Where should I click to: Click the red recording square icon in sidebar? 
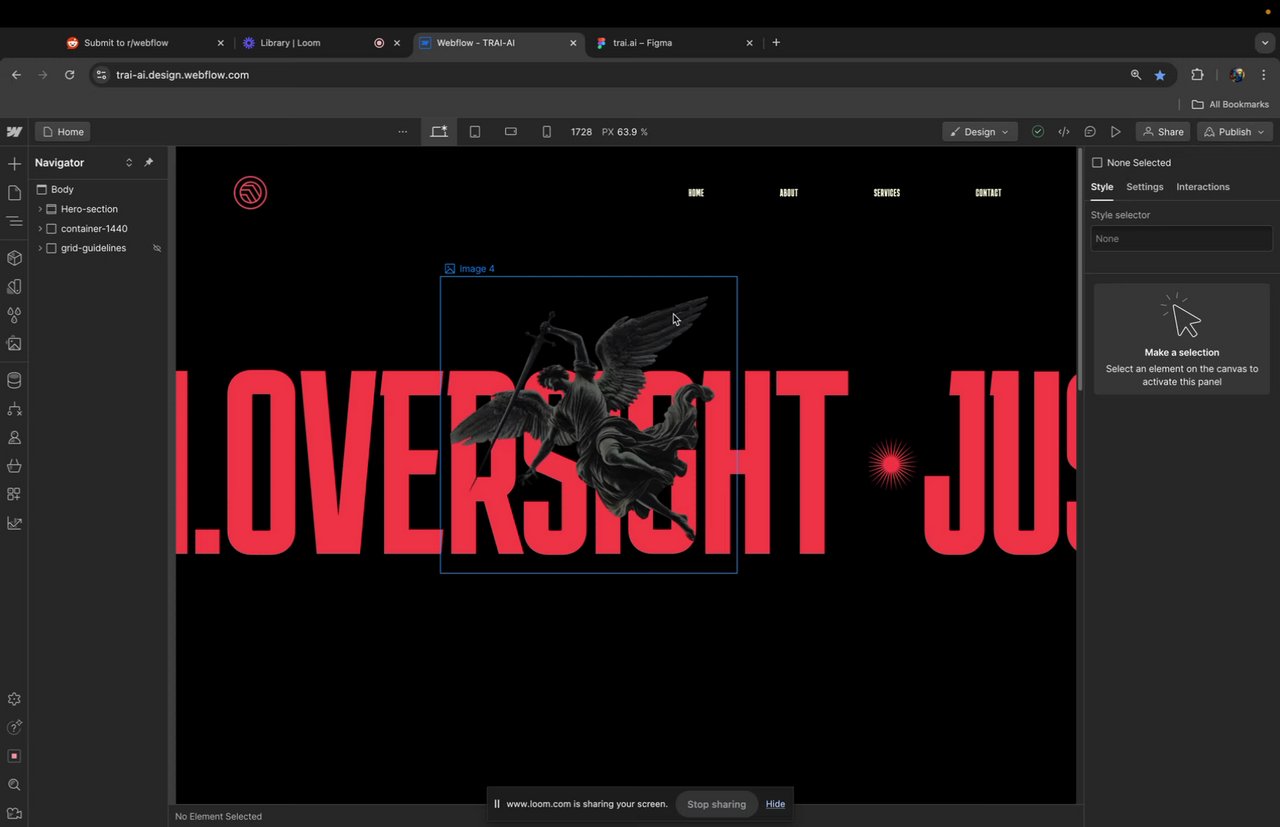14,756
